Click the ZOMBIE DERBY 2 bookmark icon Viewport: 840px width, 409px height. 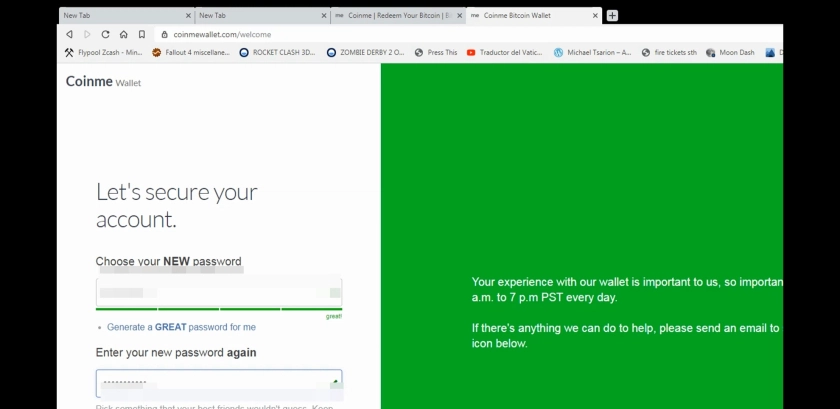point(331,53)
